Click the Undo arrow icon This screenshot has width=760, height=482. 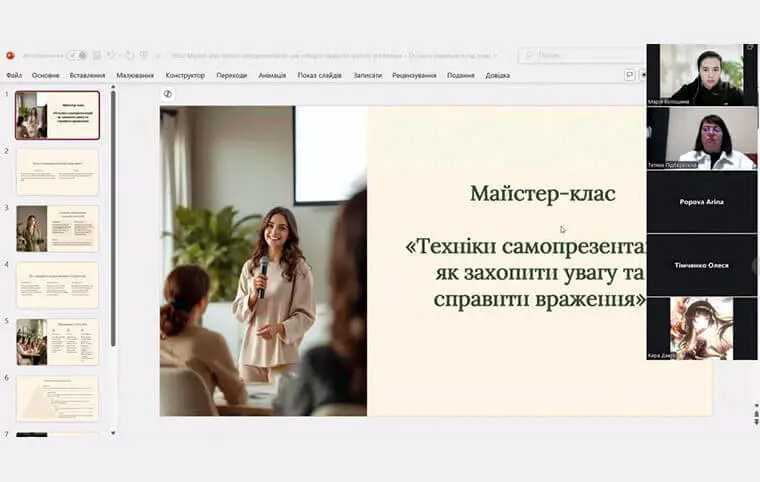point(111,55)
